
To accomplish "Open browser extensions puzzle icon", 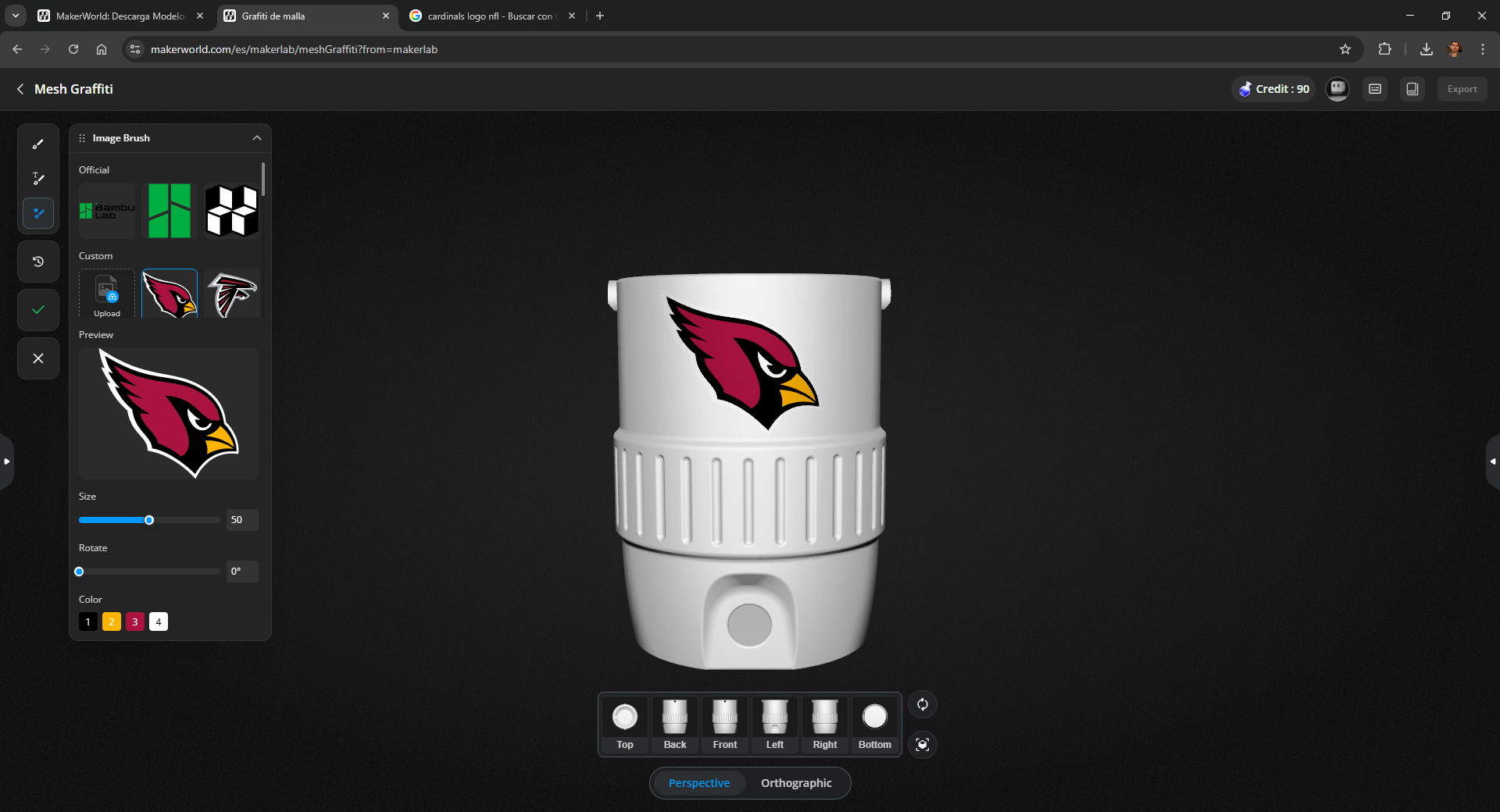I will [x=1384, y=49].
